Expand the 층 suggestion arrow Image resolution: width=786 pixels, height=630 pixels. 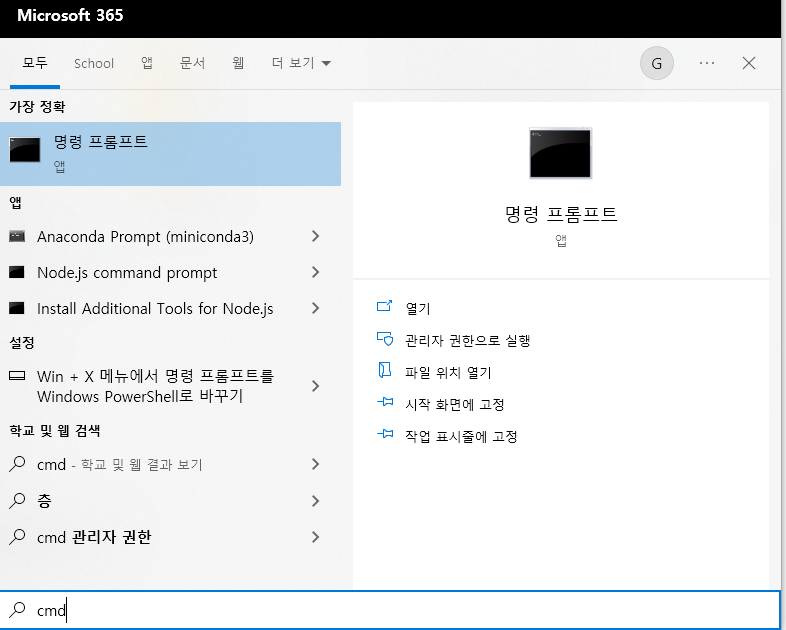click(315, 501)
